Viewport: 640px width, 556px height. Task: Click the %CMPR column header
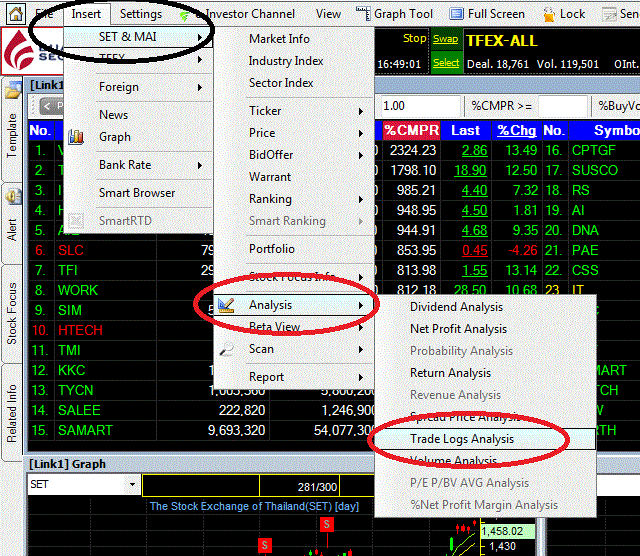tap(411, 131)
